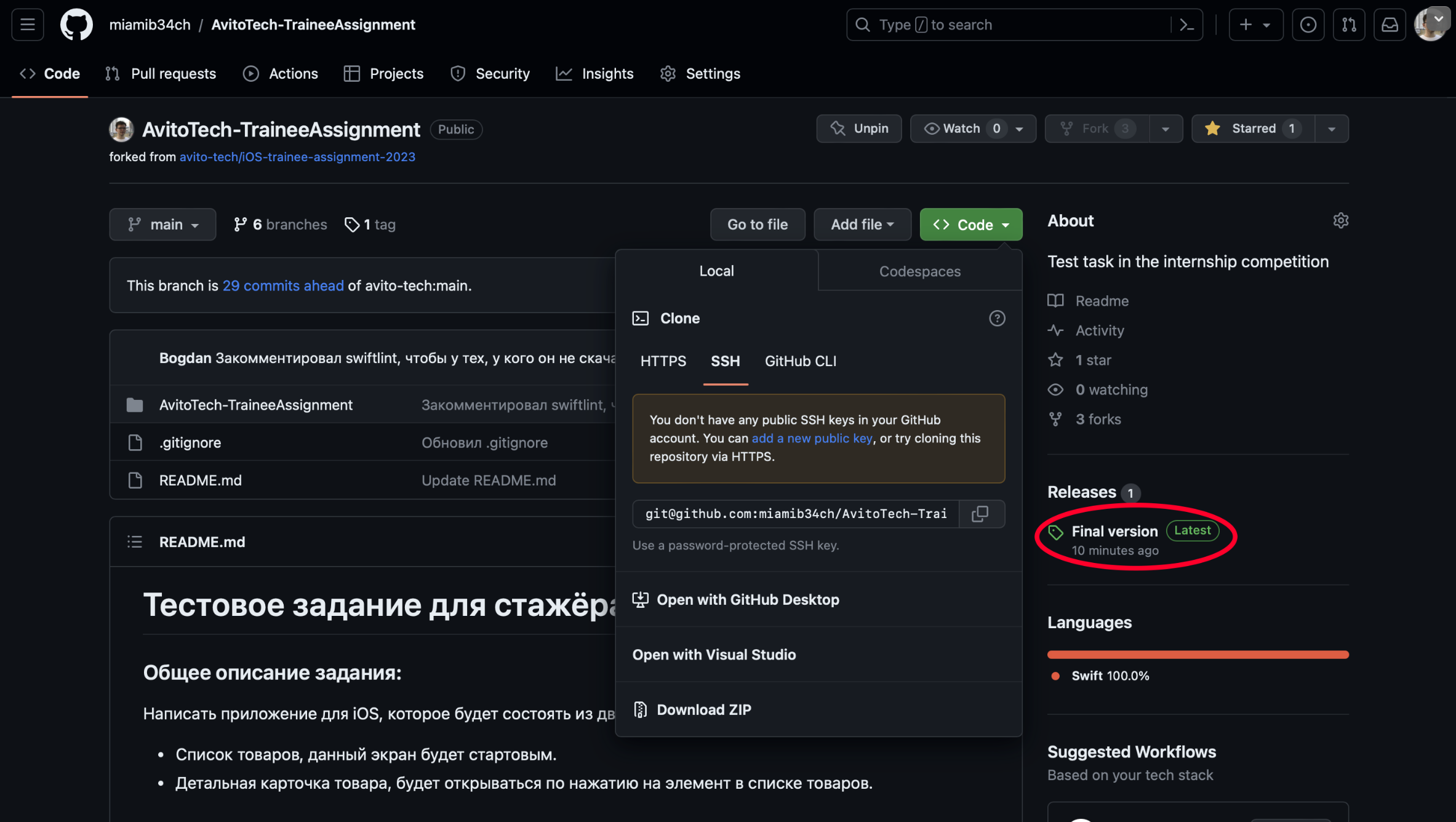
Task: Open the Clone help question mark icon
Action: point(997,318)
